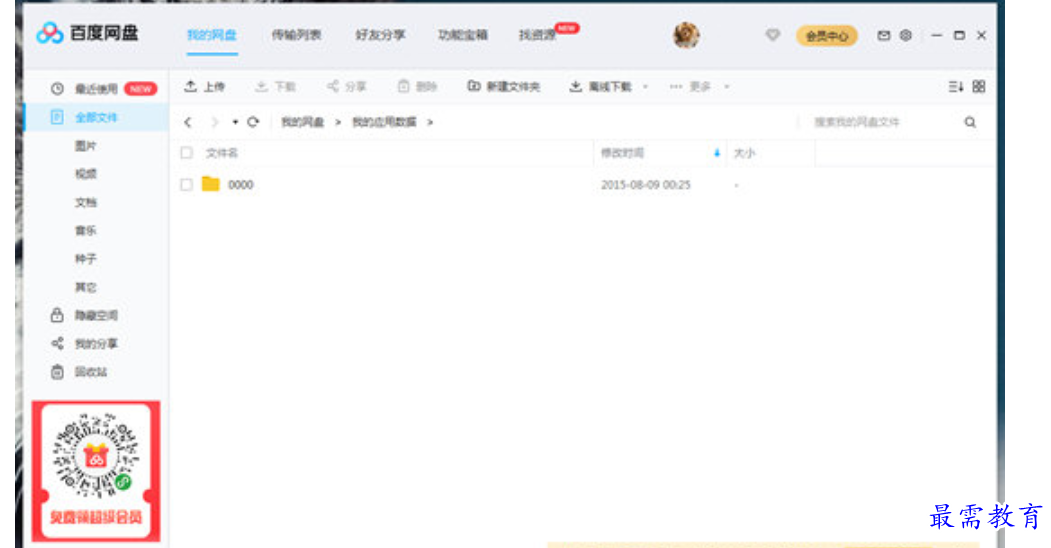
Task: Click the 删除 delete button
Action: [418, 86]
